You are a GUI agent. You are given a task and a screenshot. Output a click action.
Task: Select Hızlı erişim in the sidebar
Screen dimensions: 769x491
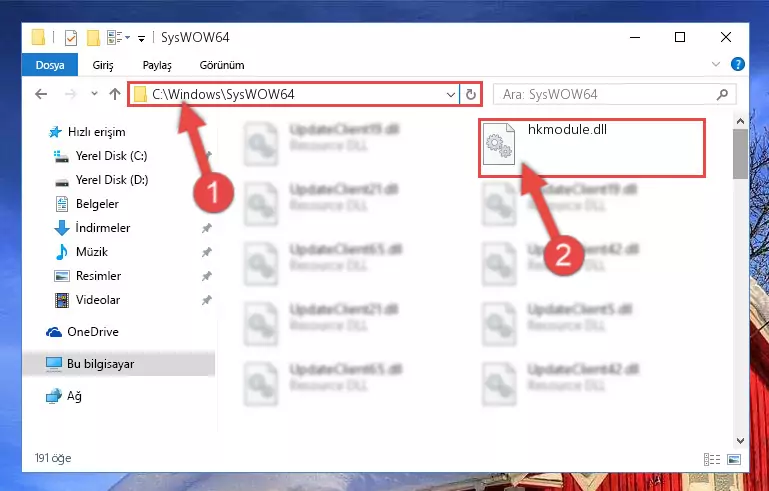click(x=96, y=132)
